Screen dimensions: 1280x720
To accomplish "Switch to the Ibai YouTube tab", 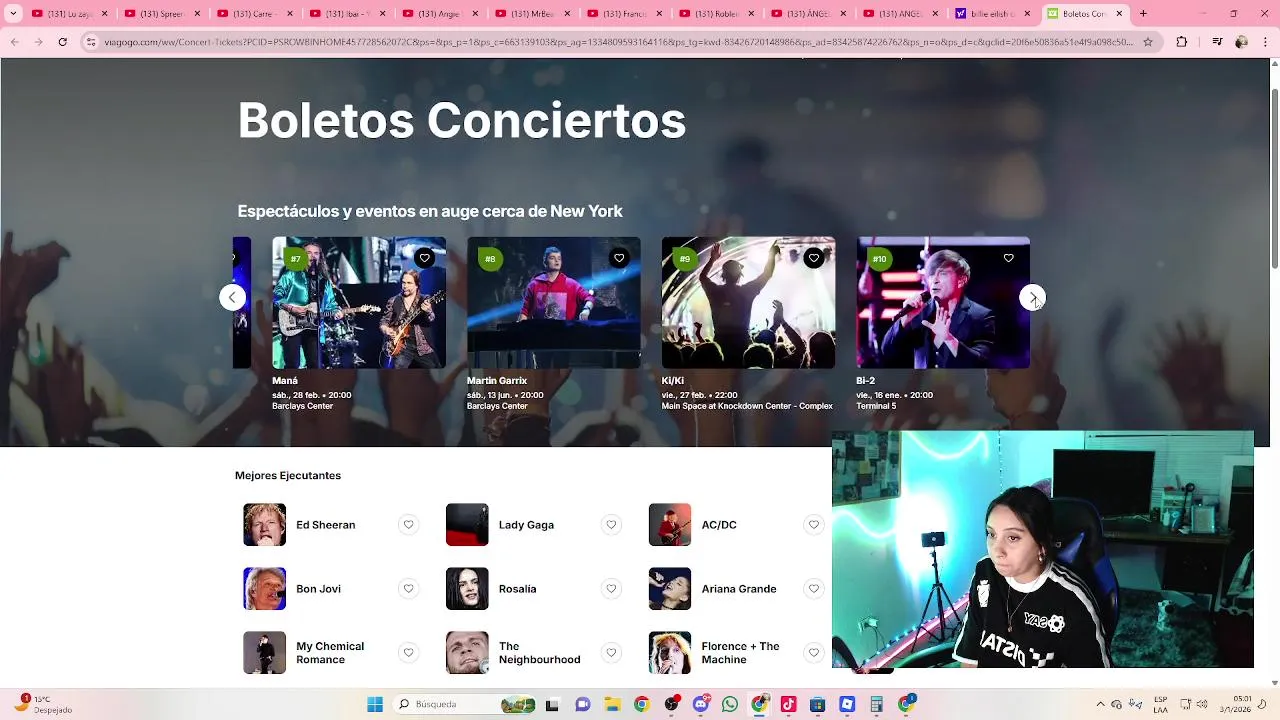I will click(x=346, y=14).
